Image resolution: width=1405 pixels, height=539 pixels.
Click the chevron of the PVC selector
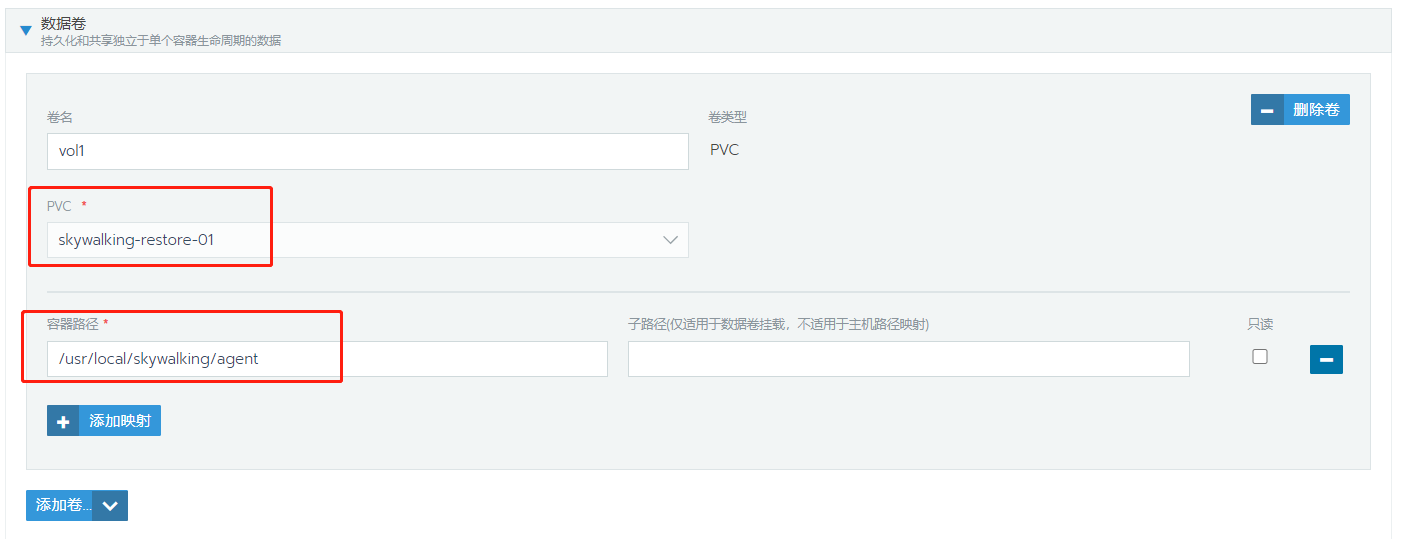[670, 240]
